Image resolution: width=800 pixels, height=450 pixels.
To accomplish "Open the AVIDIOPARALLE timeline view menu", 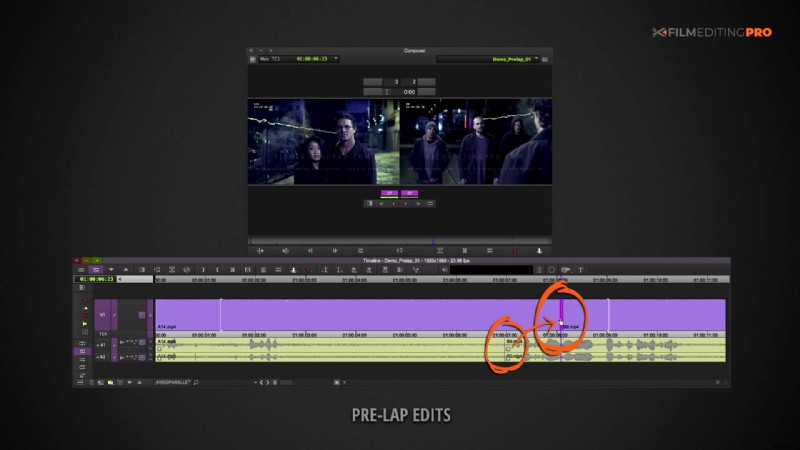I will (x=173, y=382).
